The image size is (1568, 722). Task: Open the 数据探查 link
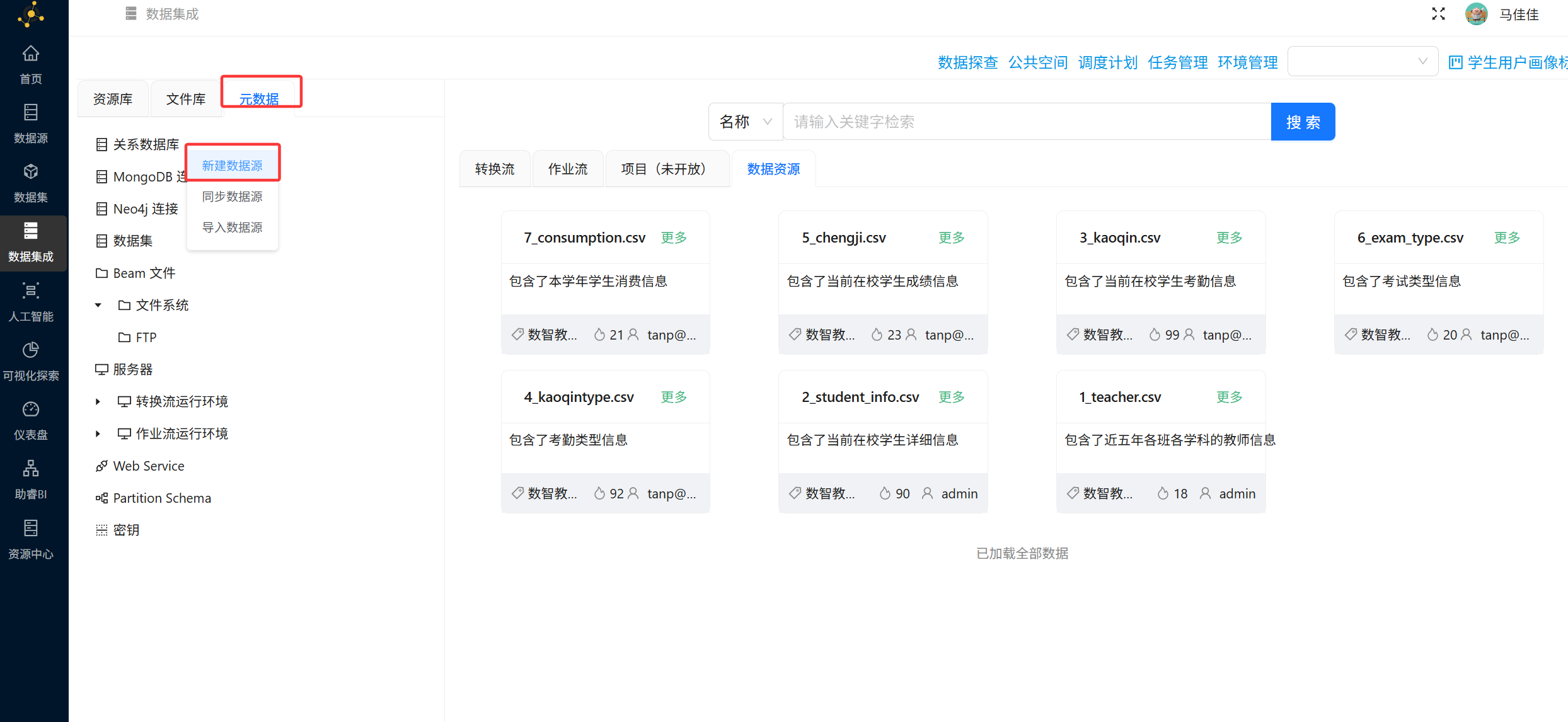(968, 62)
